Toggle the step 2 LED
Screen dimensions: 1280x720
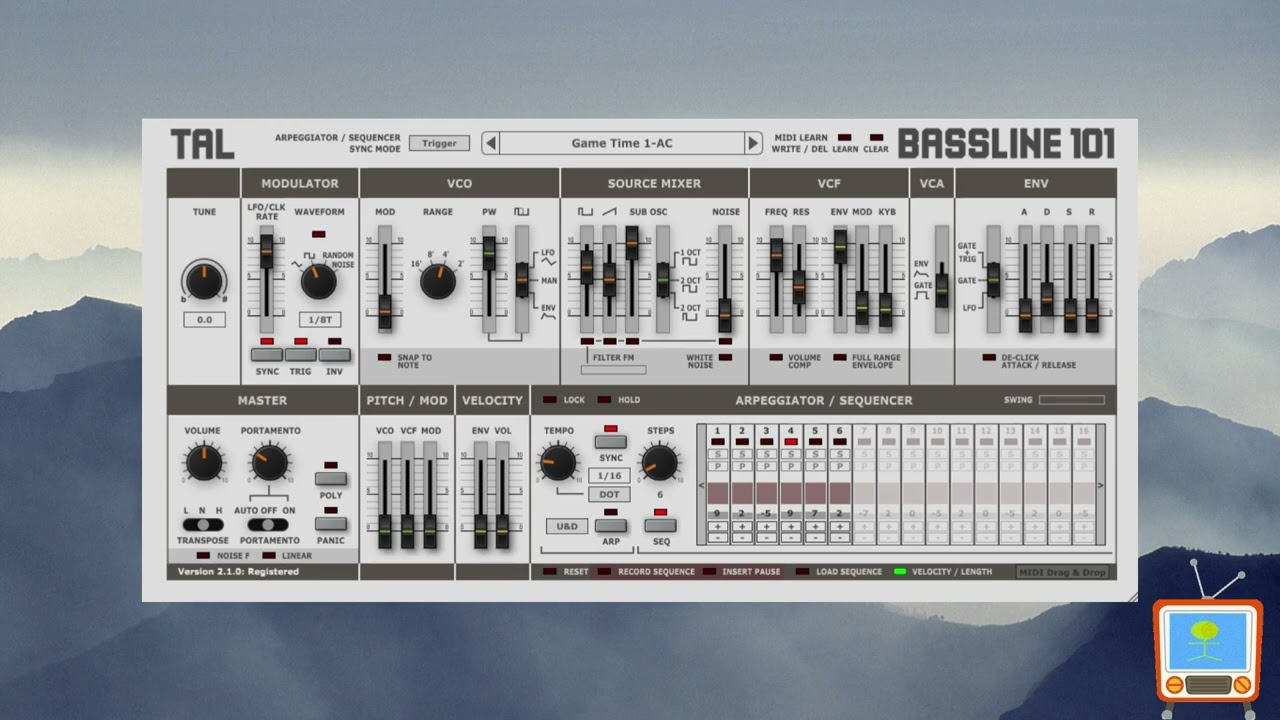[742, 441]
